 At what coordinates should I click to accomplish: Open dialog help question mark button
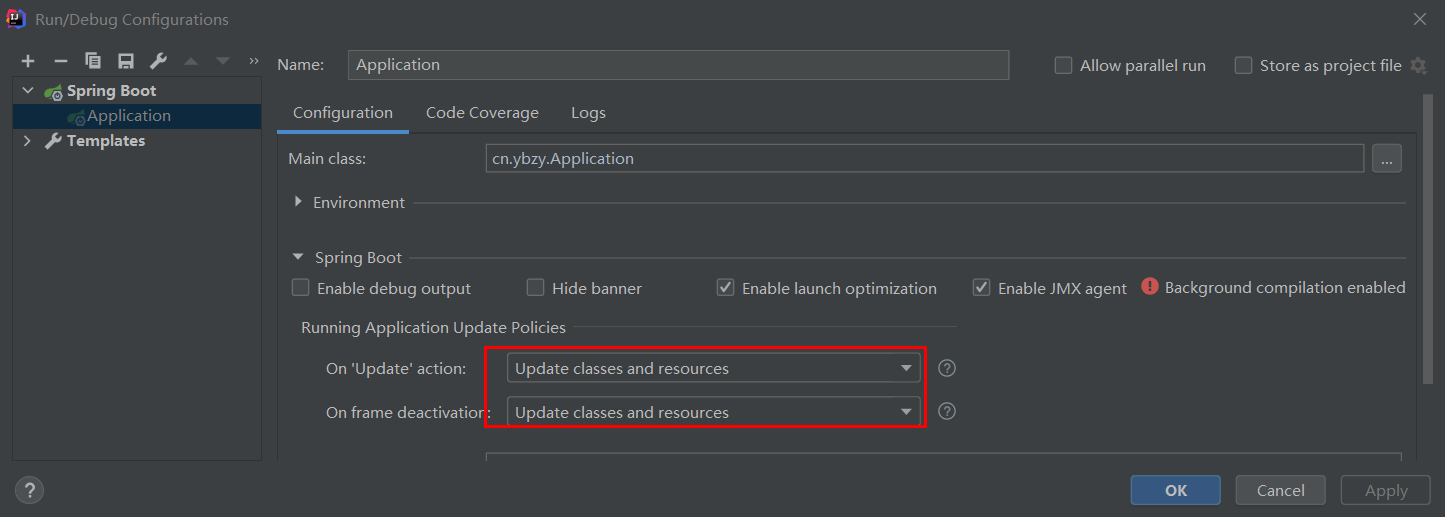pyautogui.click(x=29, y=490)
